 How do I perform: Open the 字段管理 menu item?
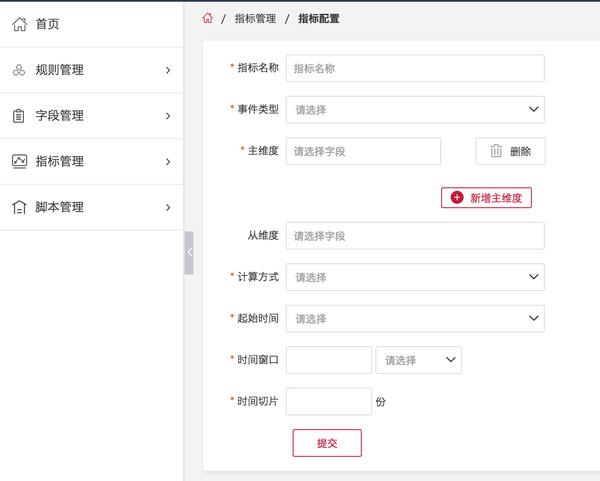coord(91,116)
